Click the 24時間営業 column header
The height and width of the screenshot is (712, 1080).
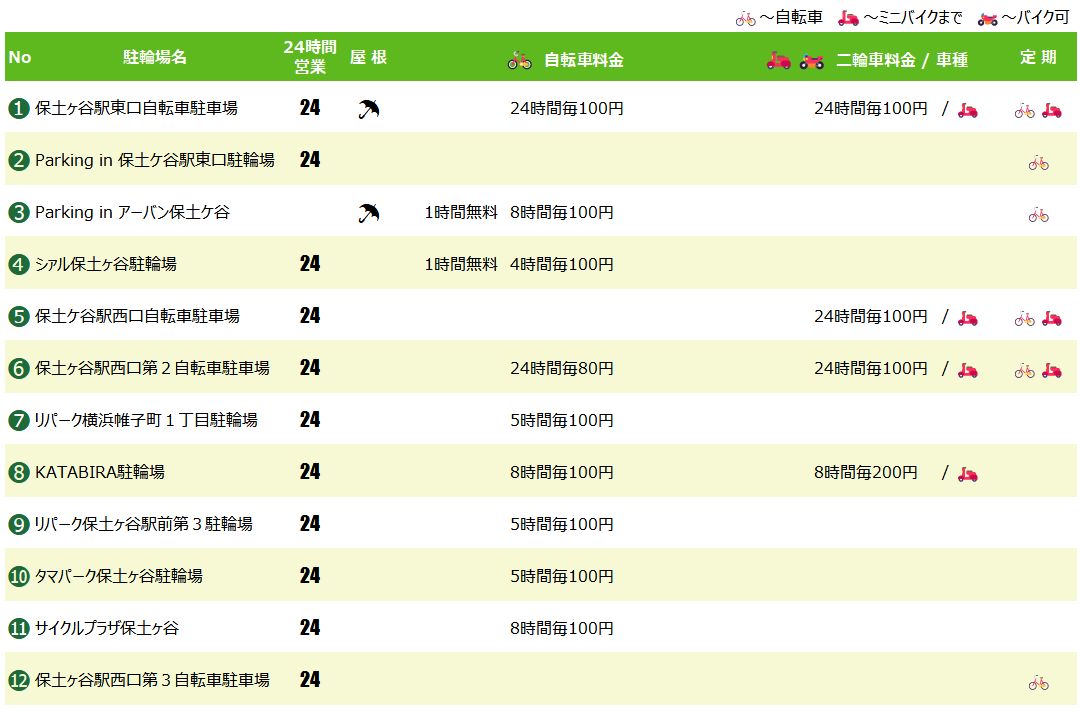310,56
